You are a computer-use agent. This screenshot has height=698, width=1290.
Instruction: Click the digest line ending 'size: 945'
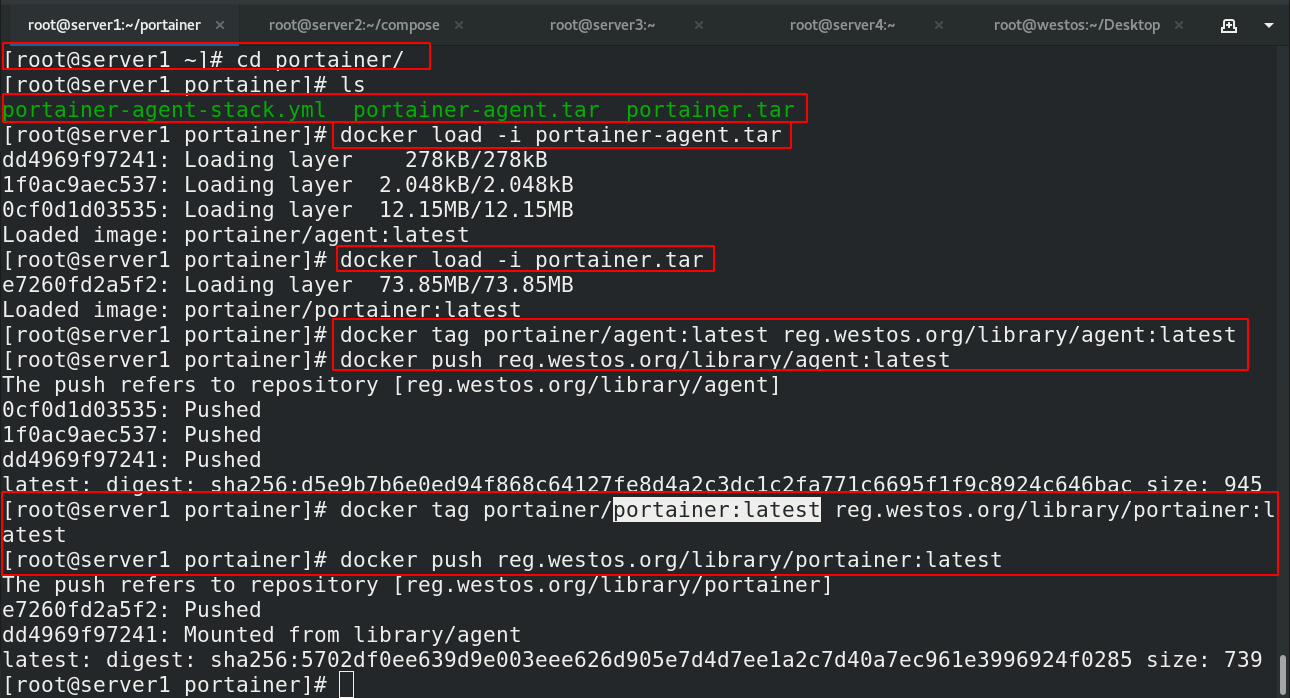coord(633,484)
